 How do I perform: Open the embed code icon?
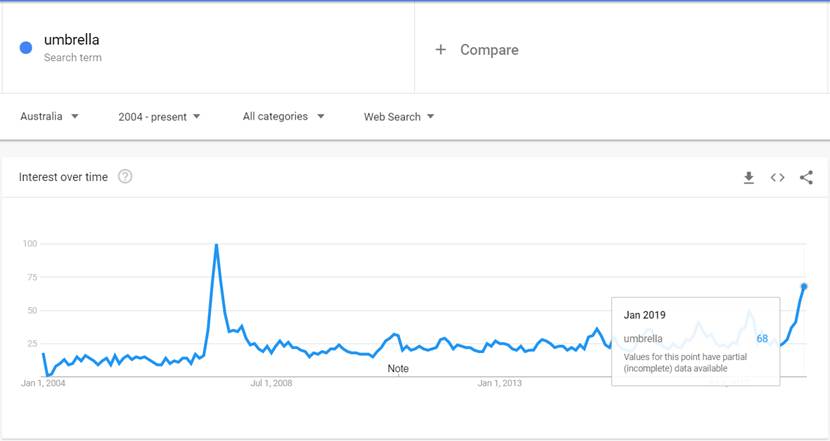point(777,178)
